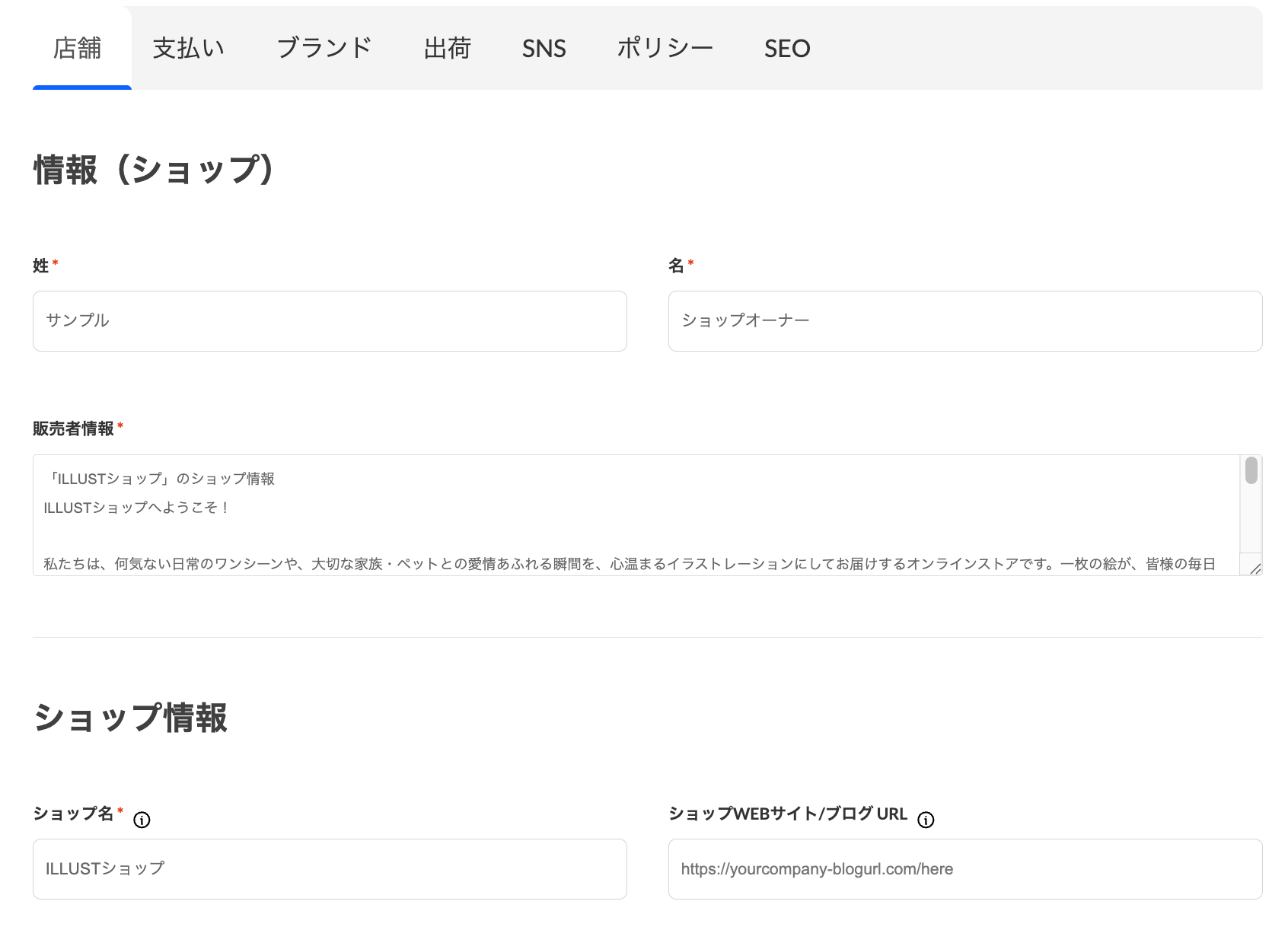Click the resize handle of the 販売者情報 textarea
This screenshot has width=1288, height=930.
click(1255, 568)
